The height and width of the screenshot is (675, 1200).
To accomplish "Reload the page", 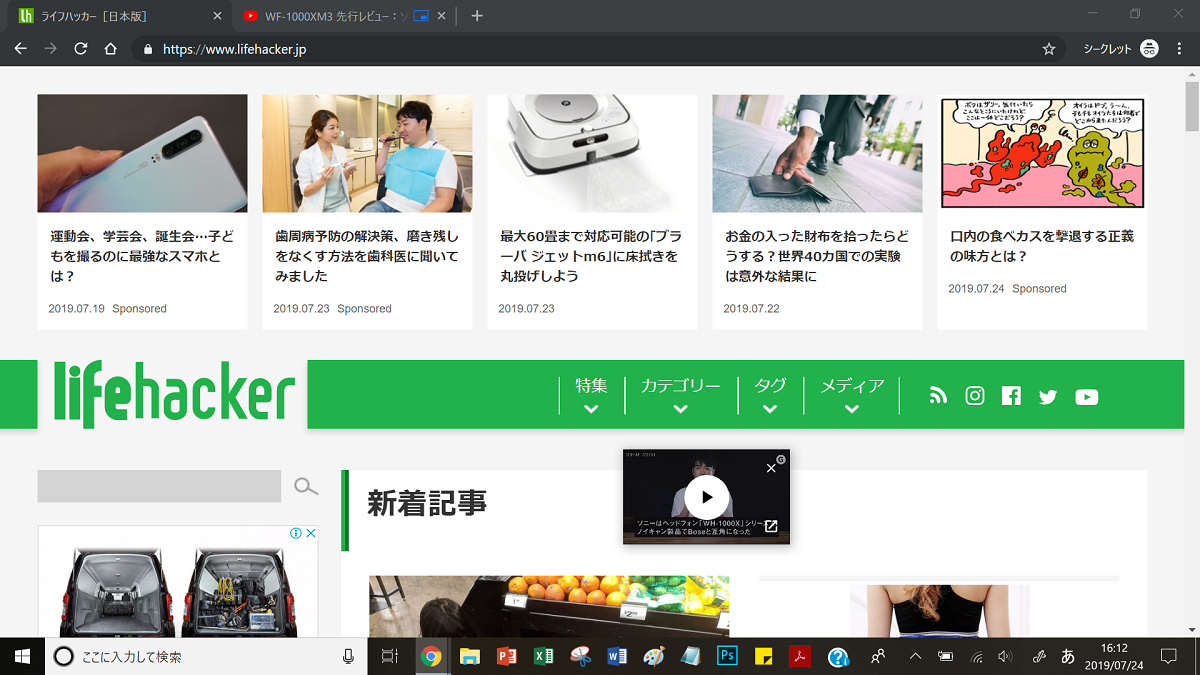I will [81, 49].
